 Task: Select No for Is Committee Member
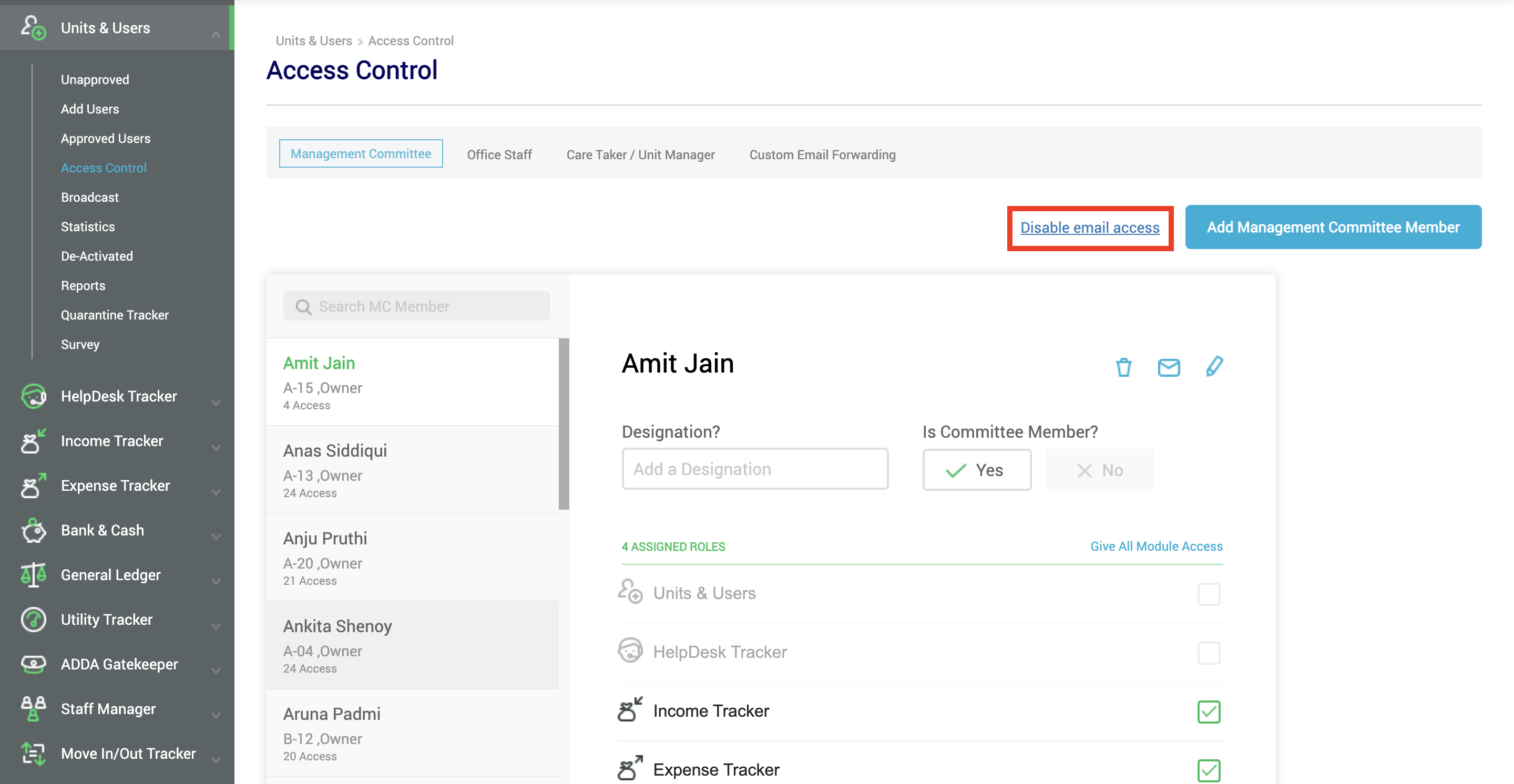(1100, 470)
